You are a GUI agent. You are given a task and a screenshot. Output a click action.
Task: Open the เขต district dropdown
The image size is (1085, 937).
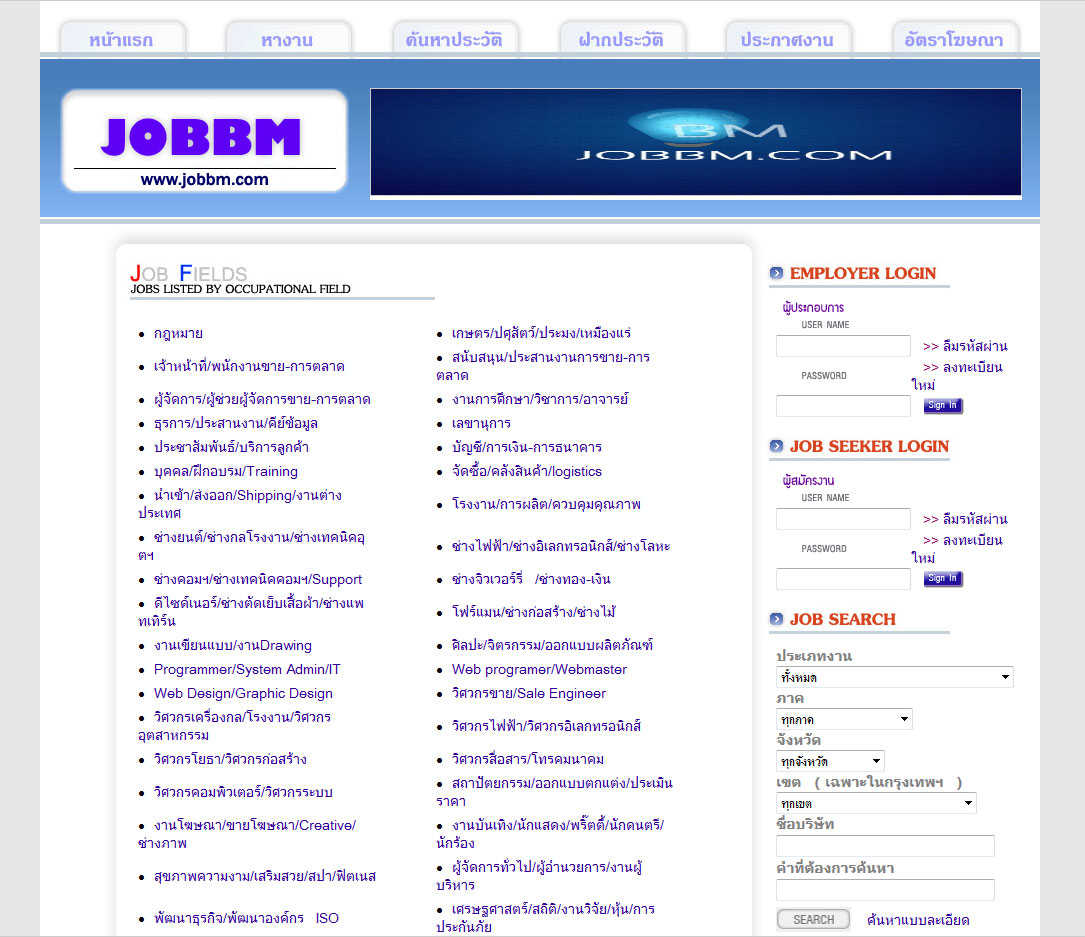click(876, 803)
